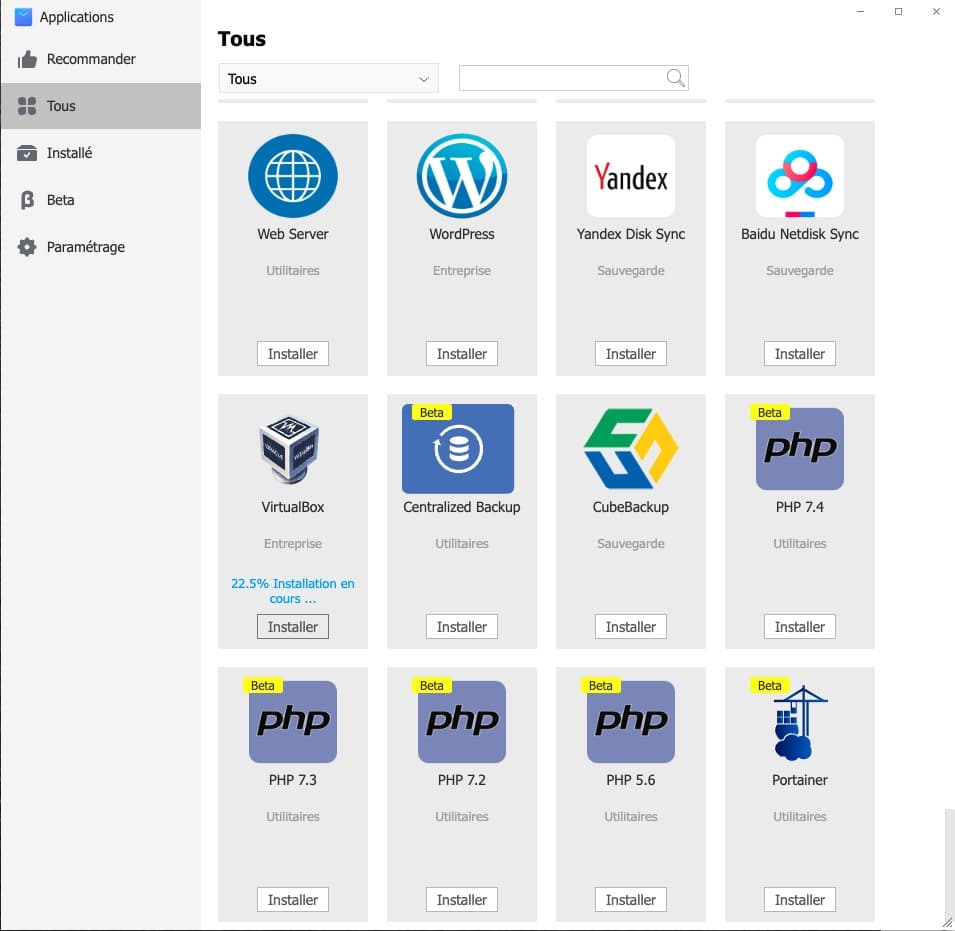Switch to the Beta section
Viewport: 955px width, 931px height.
pyautogui.click(x=100, y=200)
